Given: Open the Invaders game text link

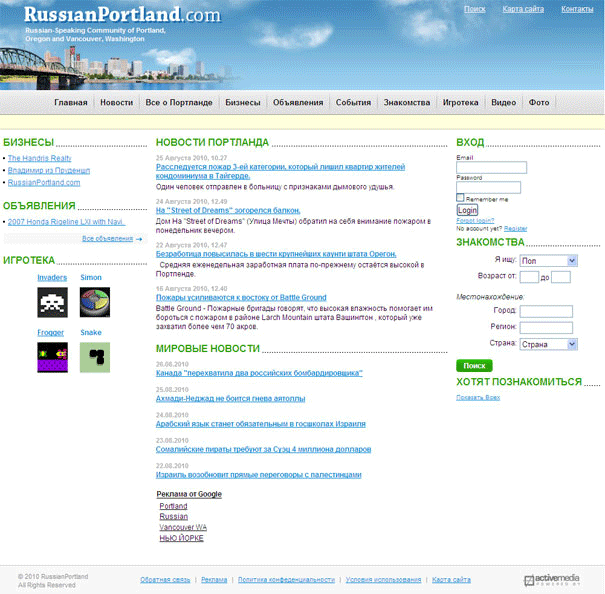Looking at the screenshot, I should pos(52,278).
